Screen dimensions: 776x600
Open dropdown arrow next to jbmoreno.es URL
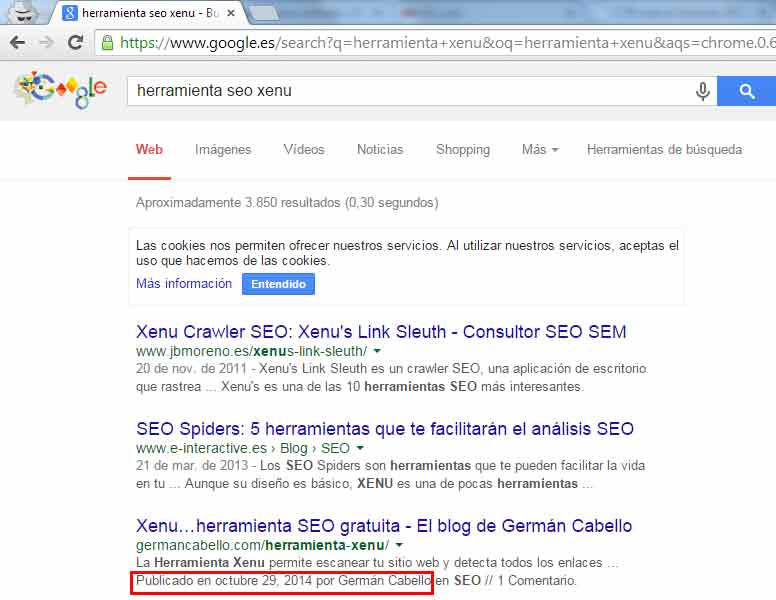click(x=377, y=352)
